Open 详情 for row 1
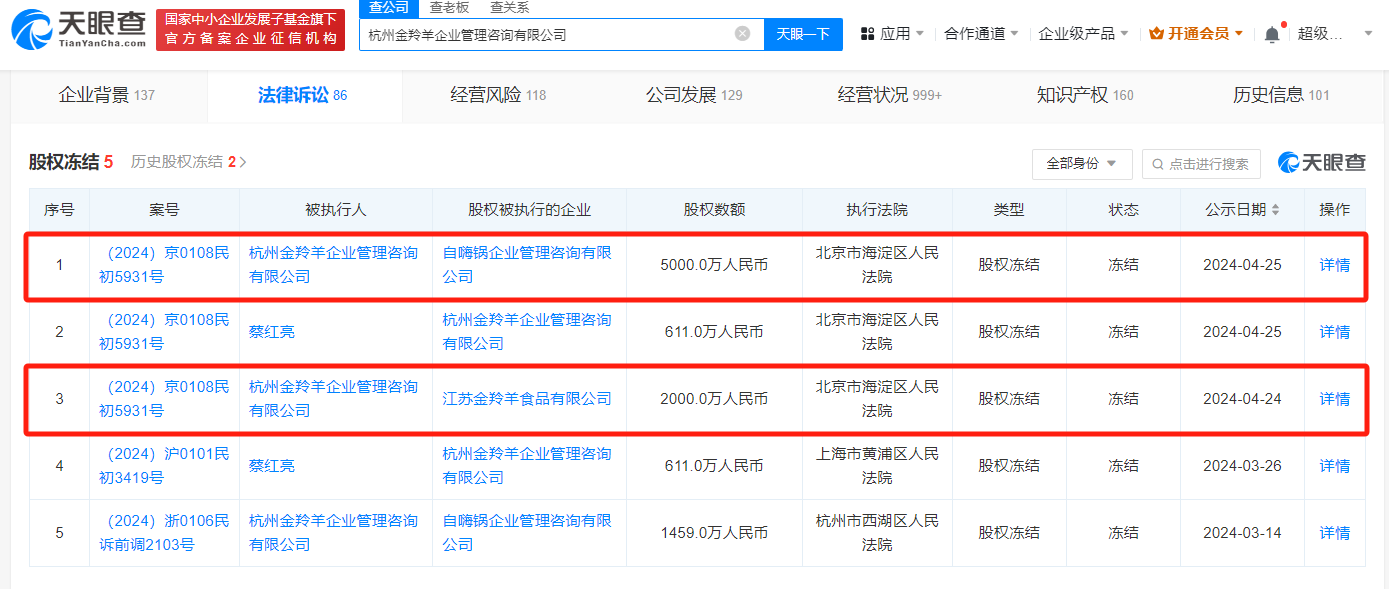Viewport: 1389px width, 589px height. point(1335,265)
